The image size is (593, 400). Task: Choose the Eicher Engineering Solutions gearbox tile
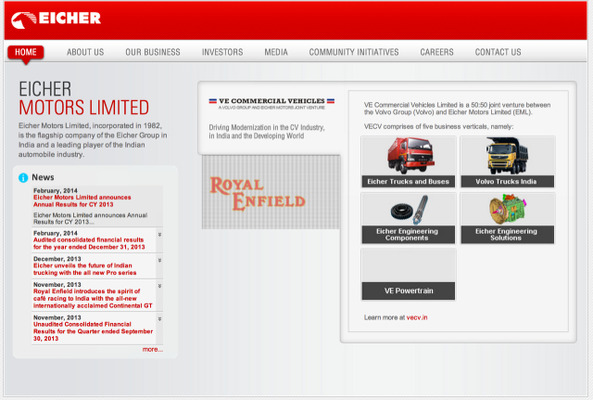[x=507, y=218]
